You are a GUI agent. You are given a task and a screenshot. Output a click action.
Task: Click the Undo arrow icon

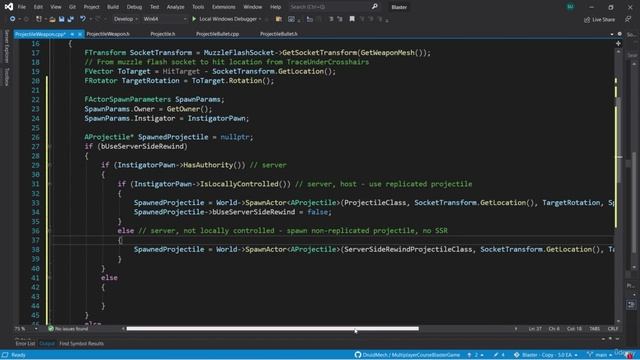tap(83, 19)
